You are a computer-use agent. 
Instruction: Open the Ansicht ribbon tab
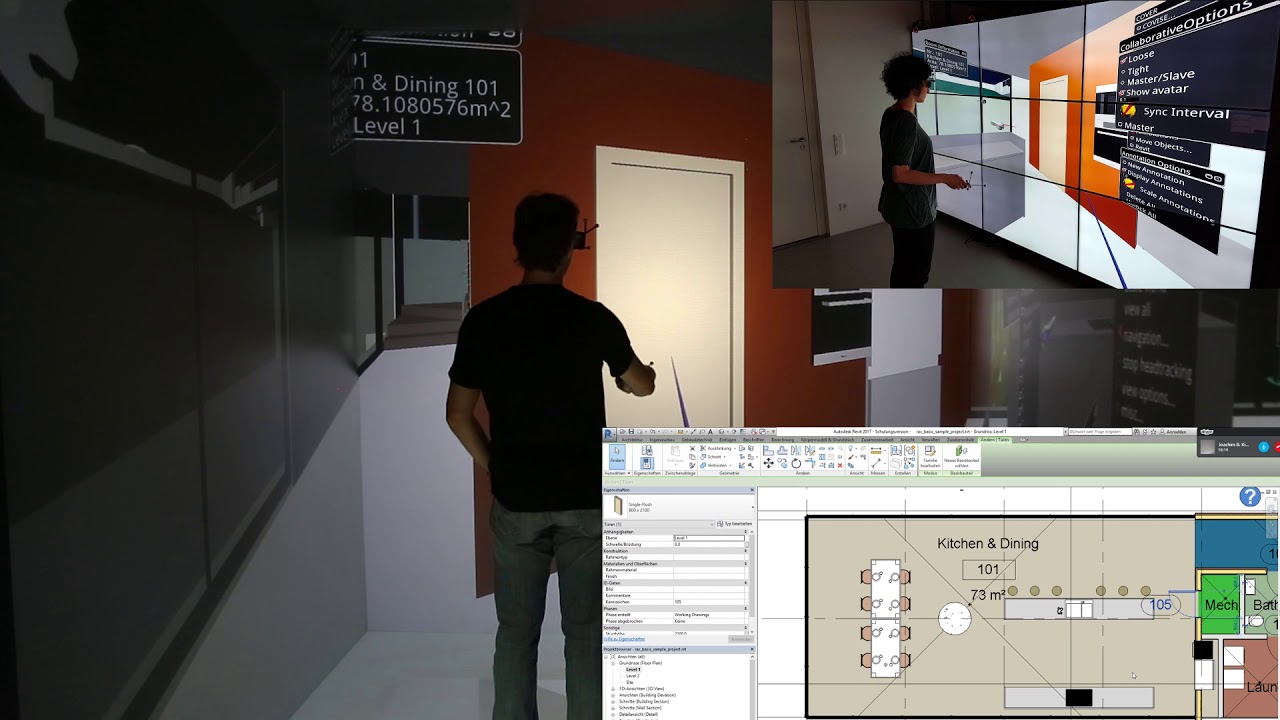pos(907,440)
